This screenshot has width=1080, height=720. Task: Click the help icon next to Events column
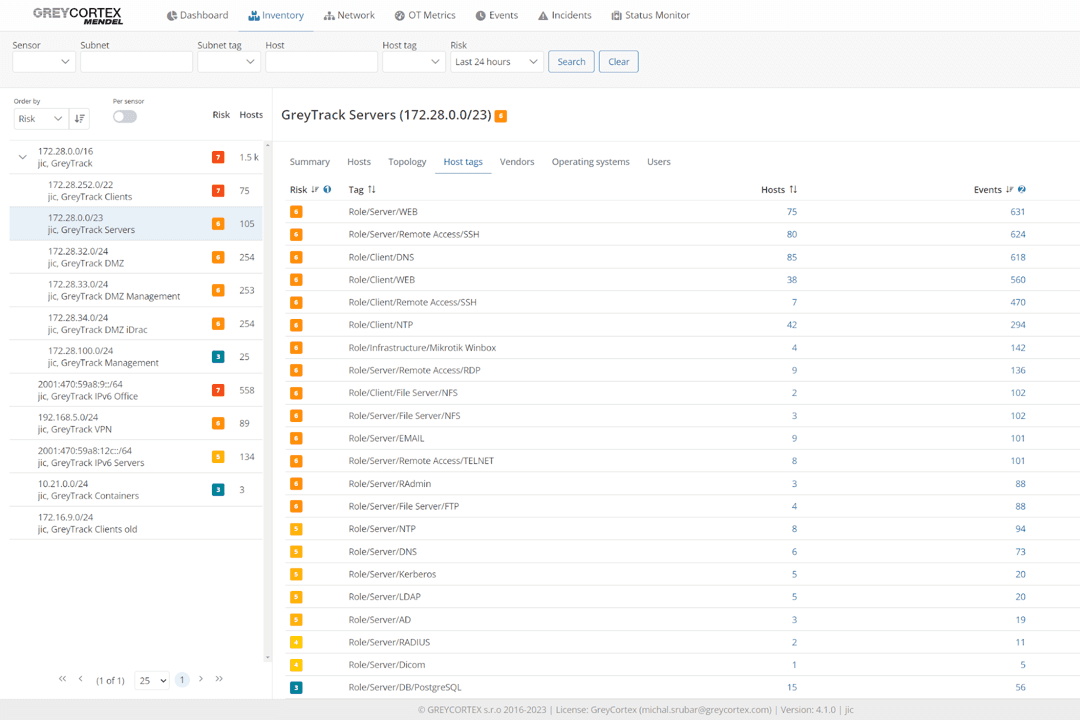click(x=1021, y=189)
